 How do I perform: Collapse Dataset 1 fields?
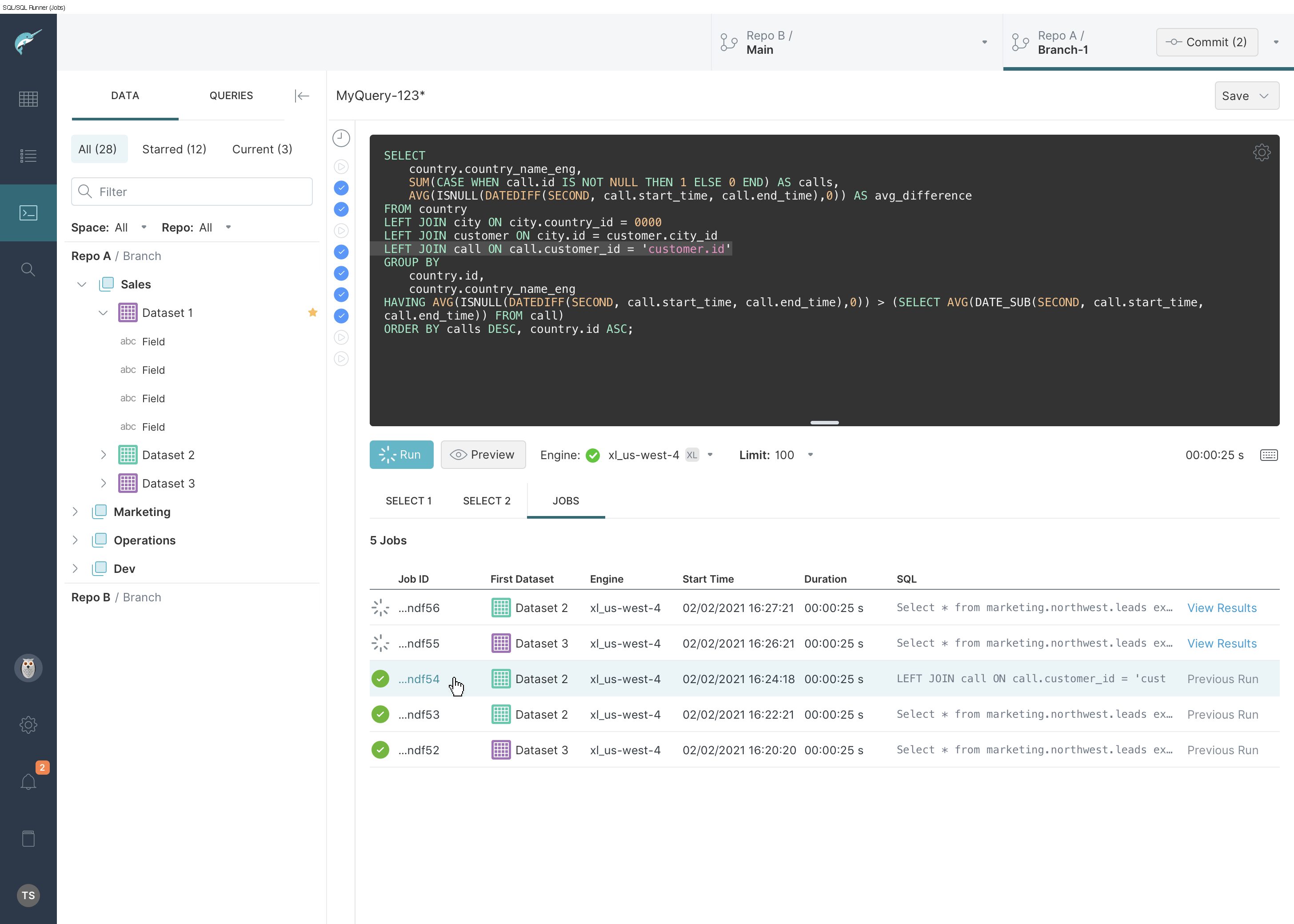click(103, 312)
